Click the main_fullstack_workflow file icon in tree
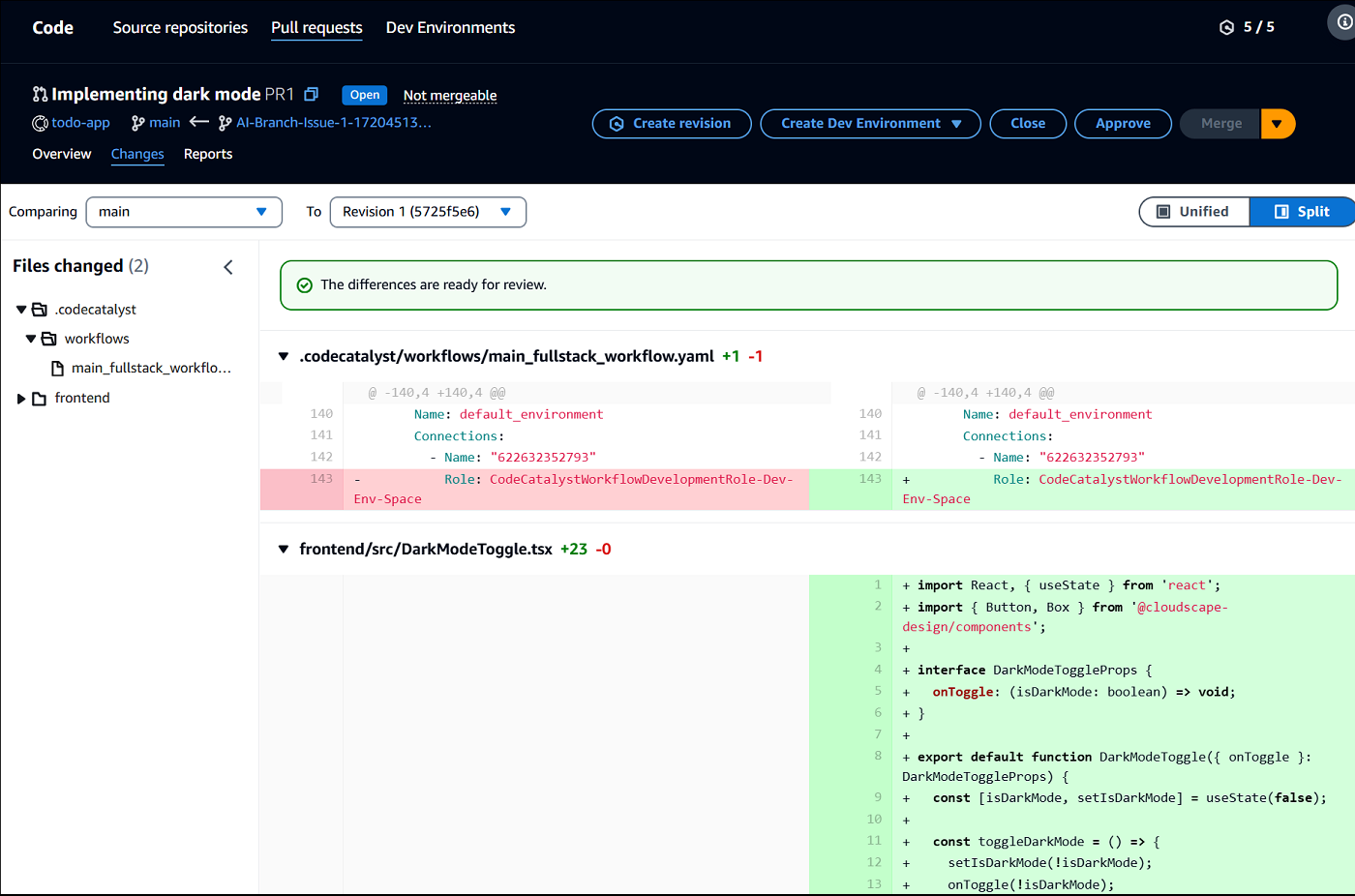 [x=58, y=368]
